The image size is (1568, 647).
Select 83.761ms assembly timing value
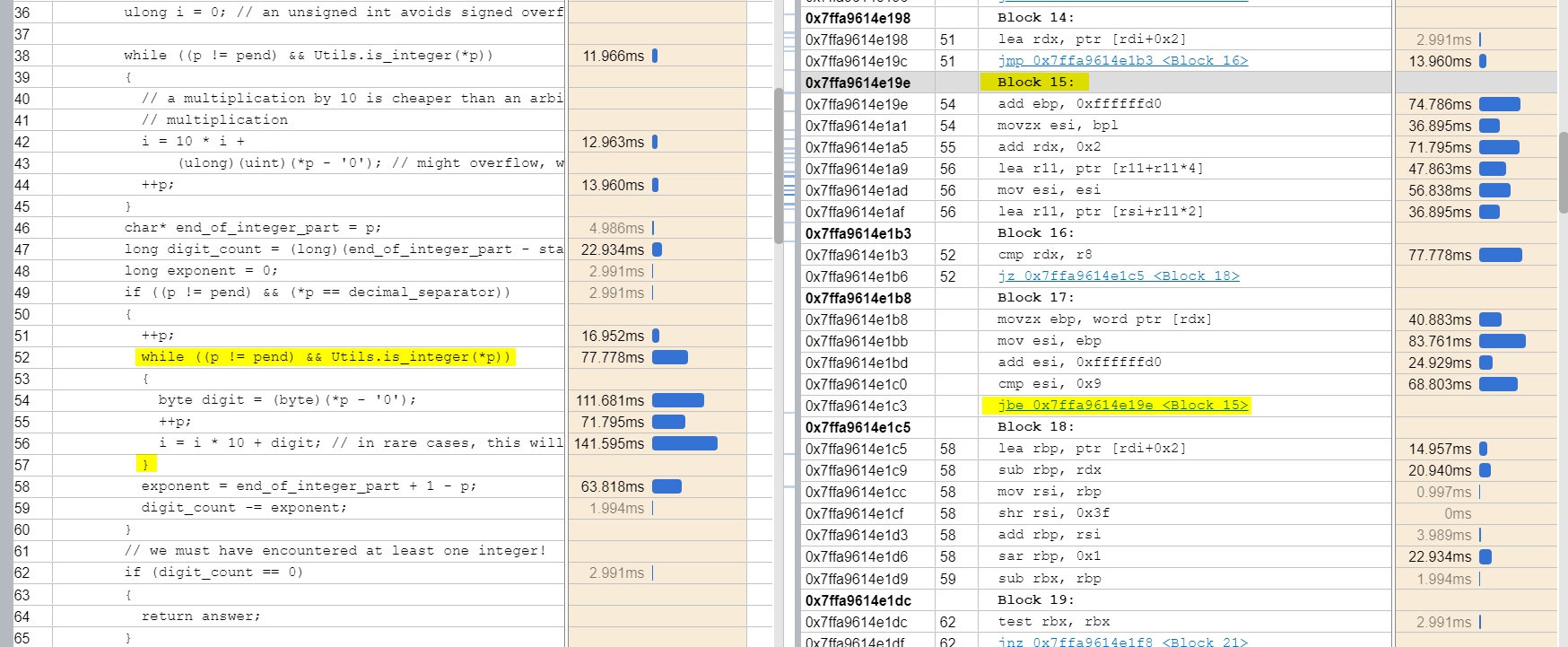(1440, 341)
